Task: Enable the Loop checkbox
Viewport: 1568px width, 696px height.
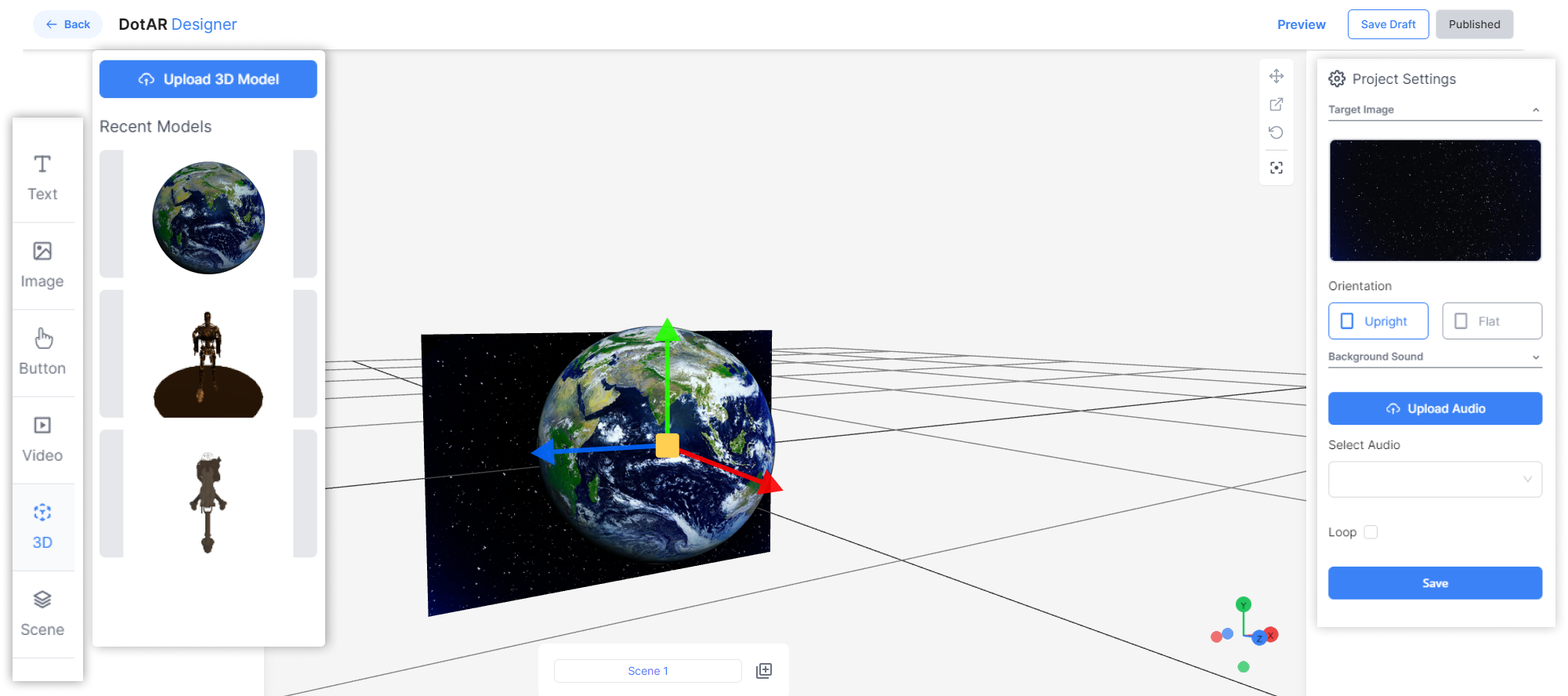Action: pyautogui.click(x=1371, y=532)
